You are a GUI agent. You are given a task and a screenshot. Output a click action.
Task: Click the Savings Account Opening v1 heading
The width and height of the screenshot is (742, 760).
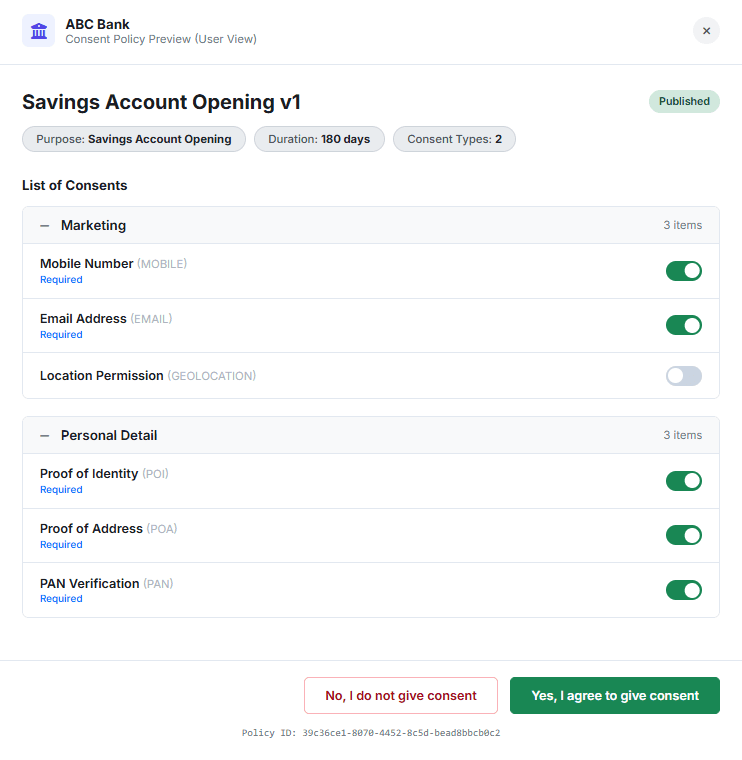[x=161, y=102]
